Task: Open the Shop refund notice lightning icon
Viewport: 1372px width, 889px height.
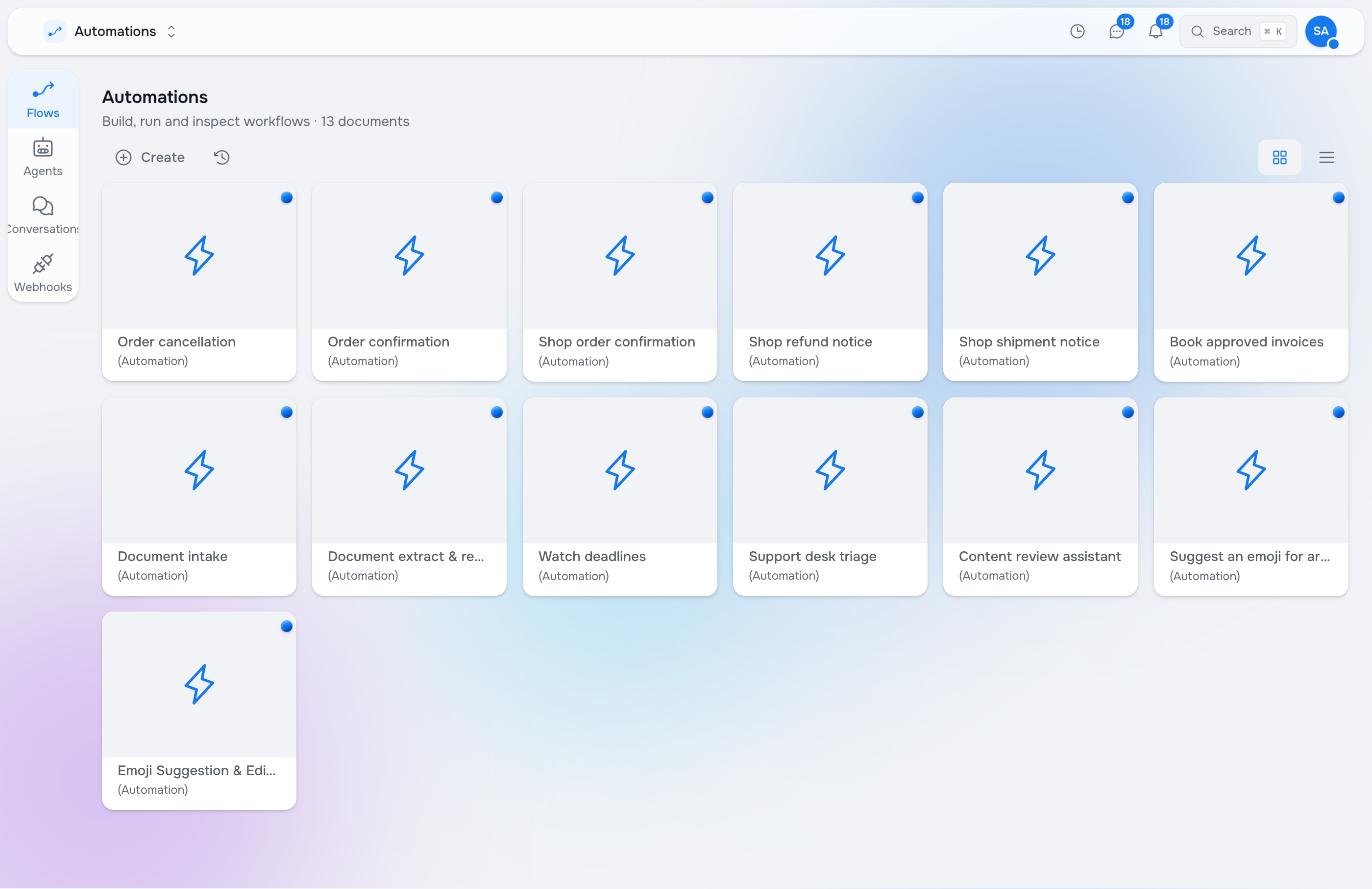Action: click(x=830, y=256)
